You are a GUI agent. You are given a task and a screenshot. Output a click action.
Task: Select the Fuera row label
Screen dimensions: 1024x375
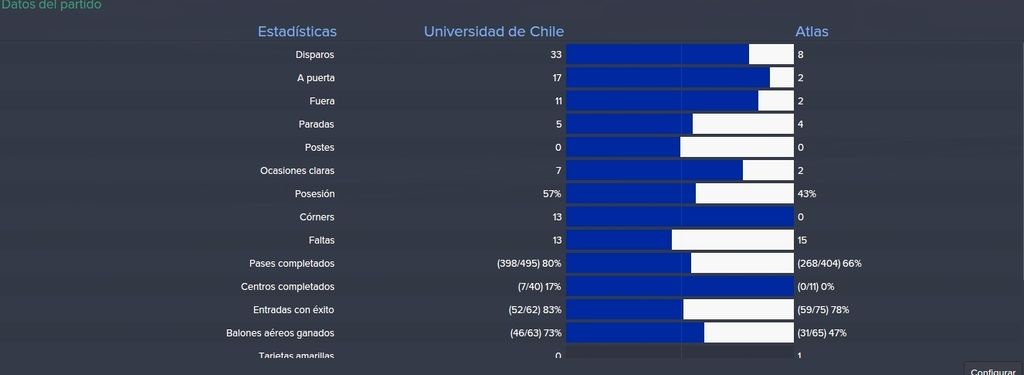[322, 101]
